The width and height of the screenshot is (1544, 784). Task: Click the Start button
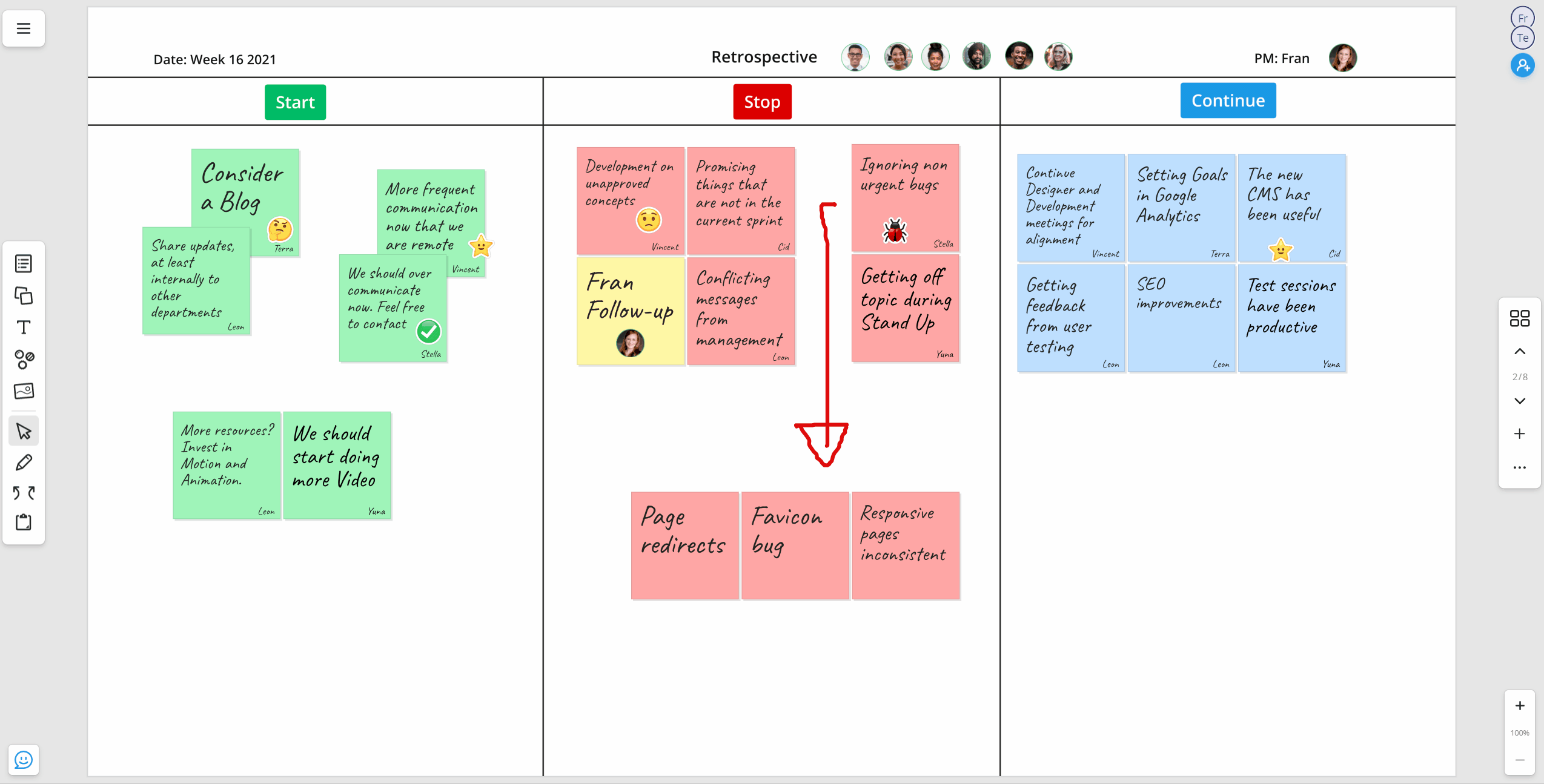(296, 101)
